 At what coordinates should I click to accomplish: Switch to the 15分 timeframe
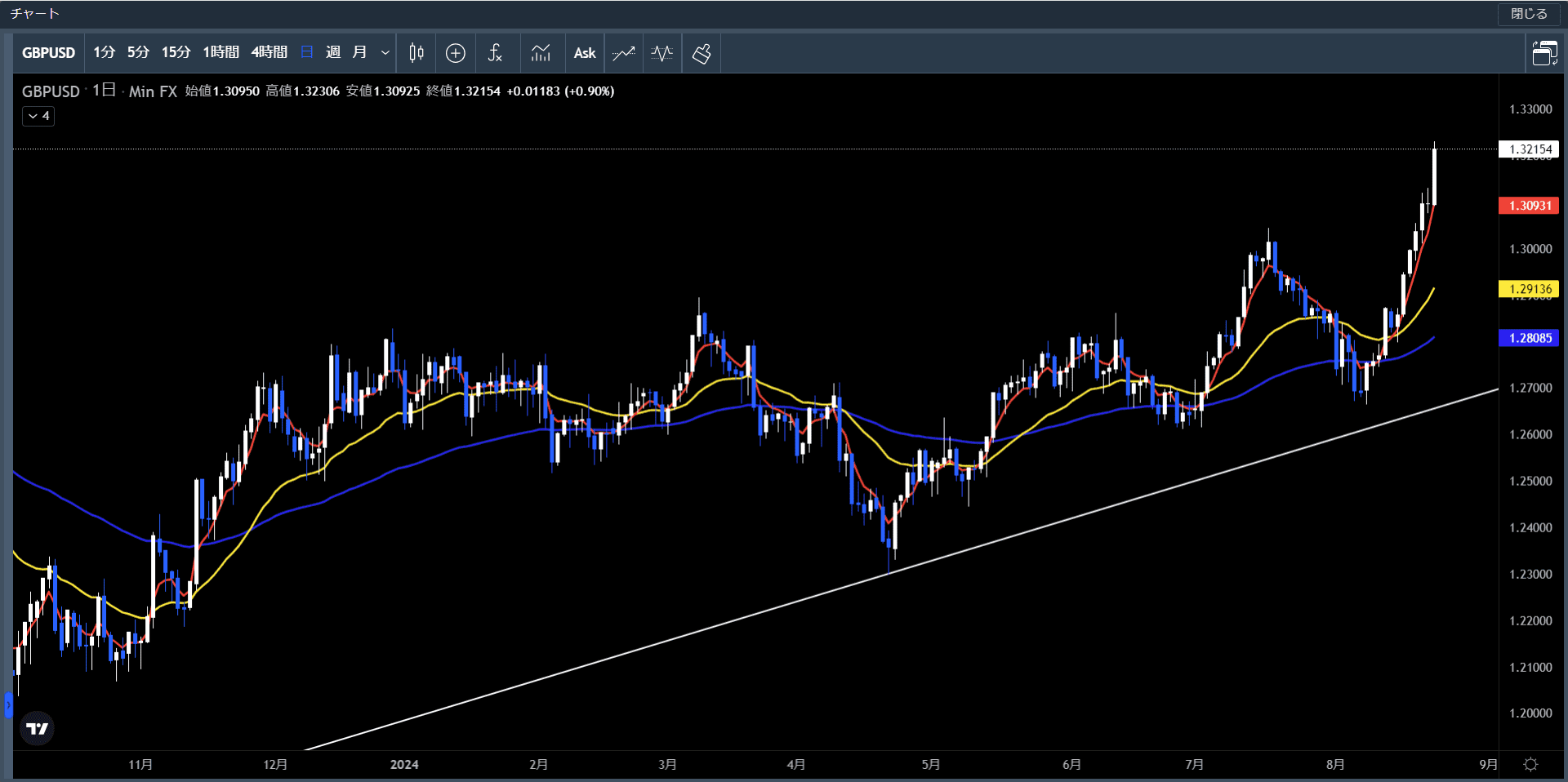pyautogui.click(x=176, y=53)
